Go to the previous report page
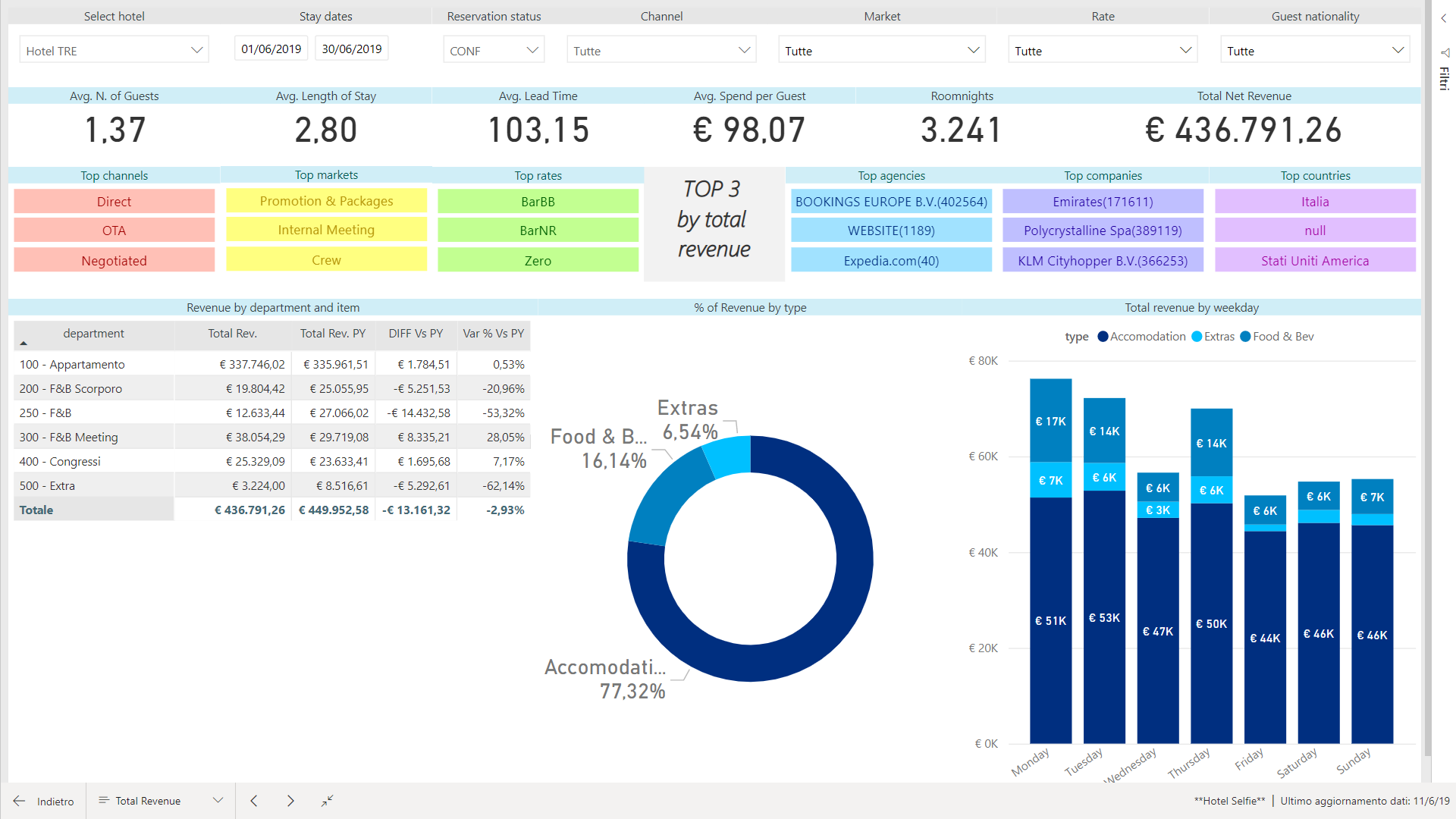This screenshot has height=819, width=1456. [254, 801]
